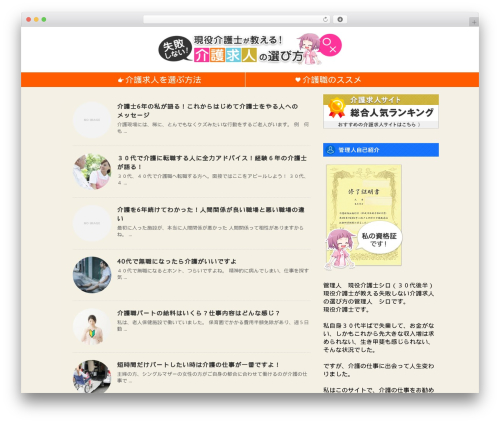Viewport: 500px width, 423px height.
Task: Click the medal icon on ranking banner
Action: (336, 107)
